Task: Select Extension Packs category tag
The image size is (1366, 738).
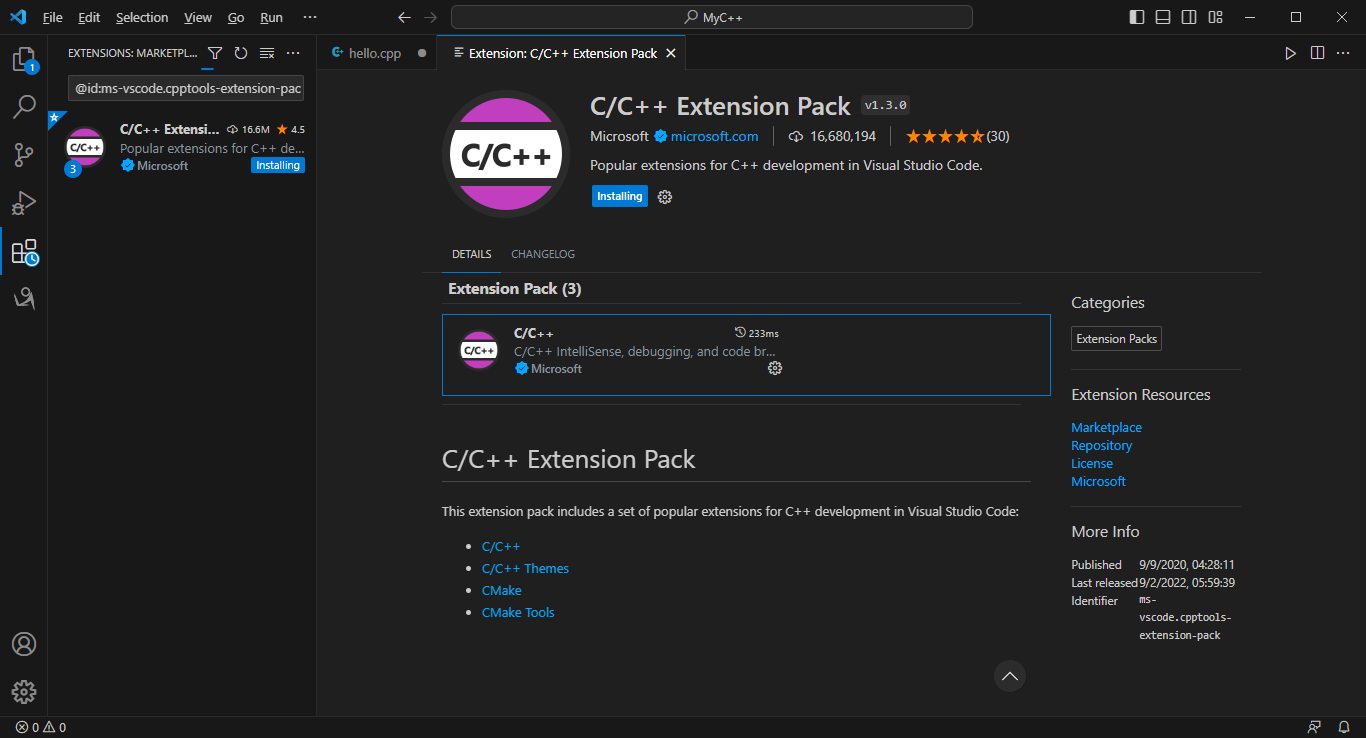Action: (1116, 339)
